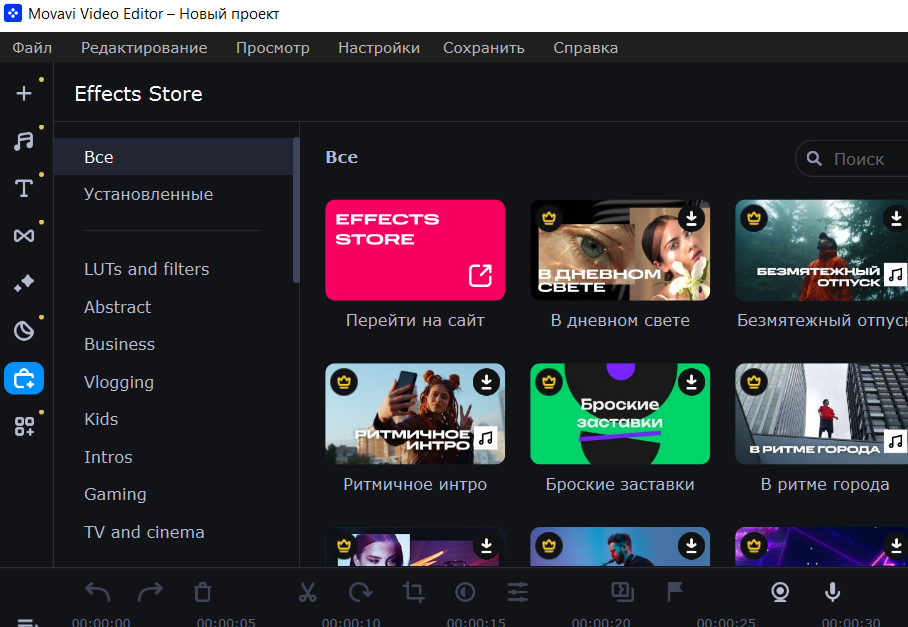Click the Record audio microphone icon

(832, 592)
